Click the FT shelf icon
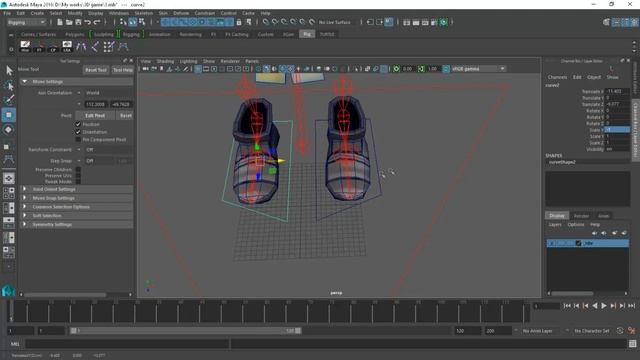The width and height of the screenshot is (640, 360). pyautogui.click(x=39, y=46)
